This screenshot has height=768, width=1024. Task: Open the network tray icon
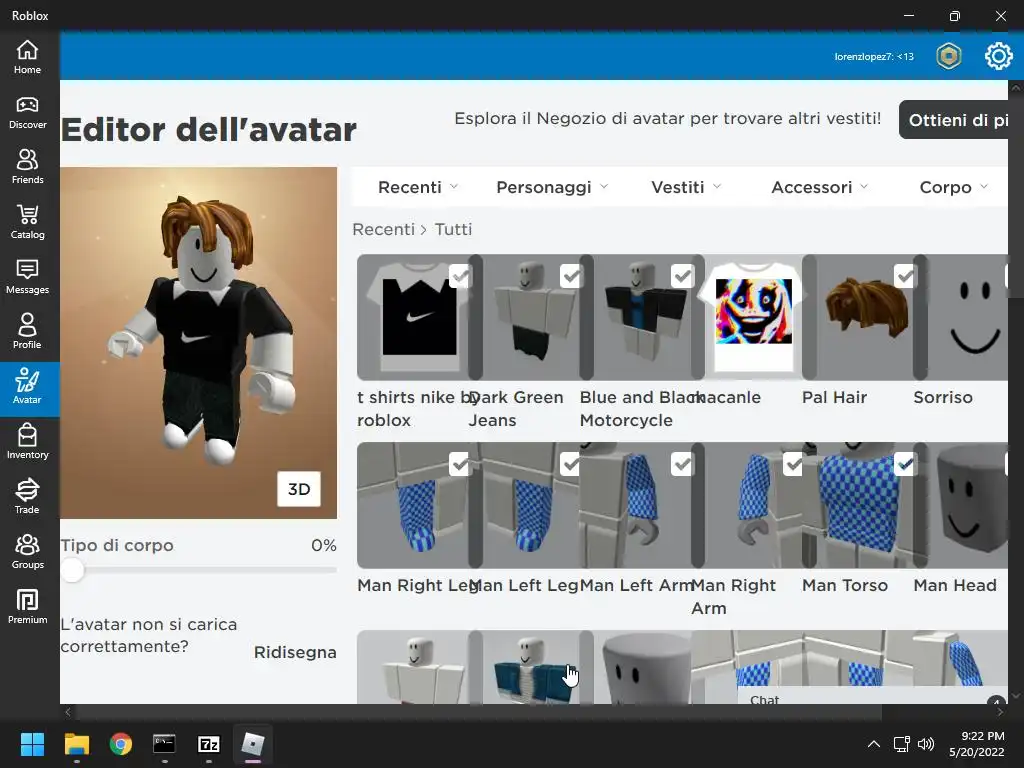point(902,744)
